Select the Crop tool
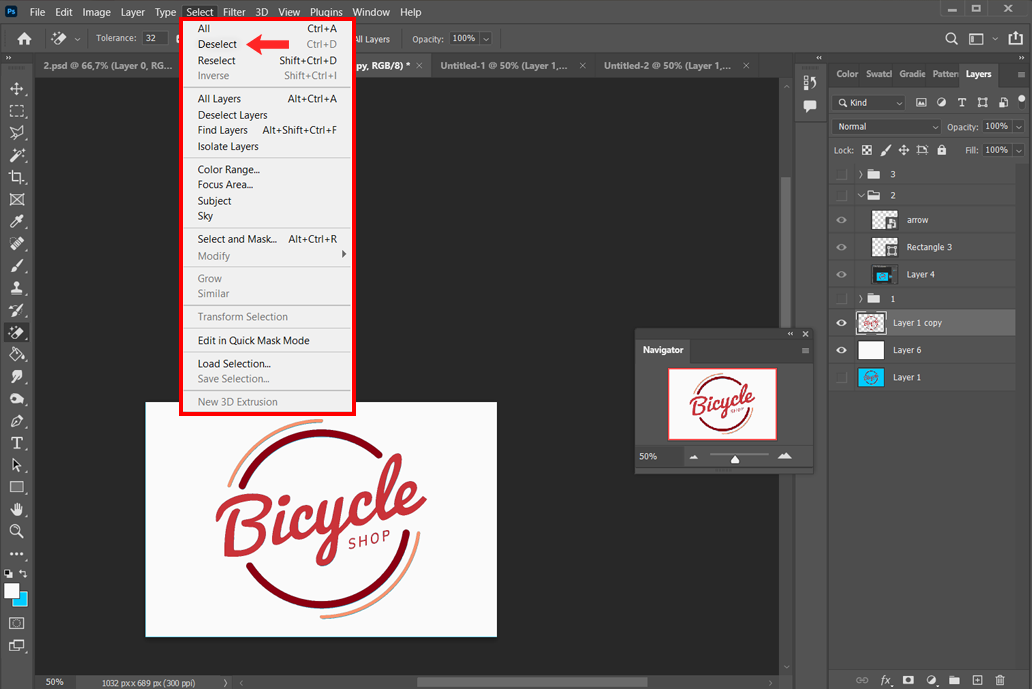 point(17,177)
